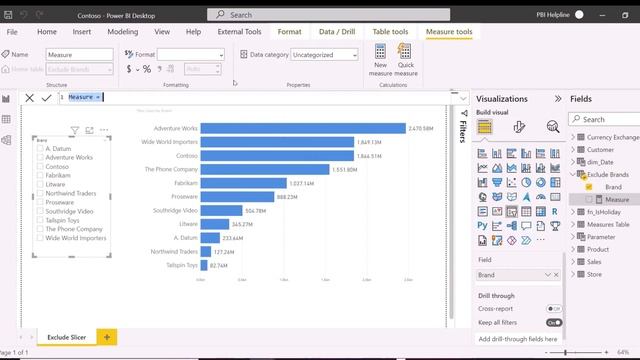Expand the dim_Date table
Viewport: 640px width, 360px height.
coord(573,162)
